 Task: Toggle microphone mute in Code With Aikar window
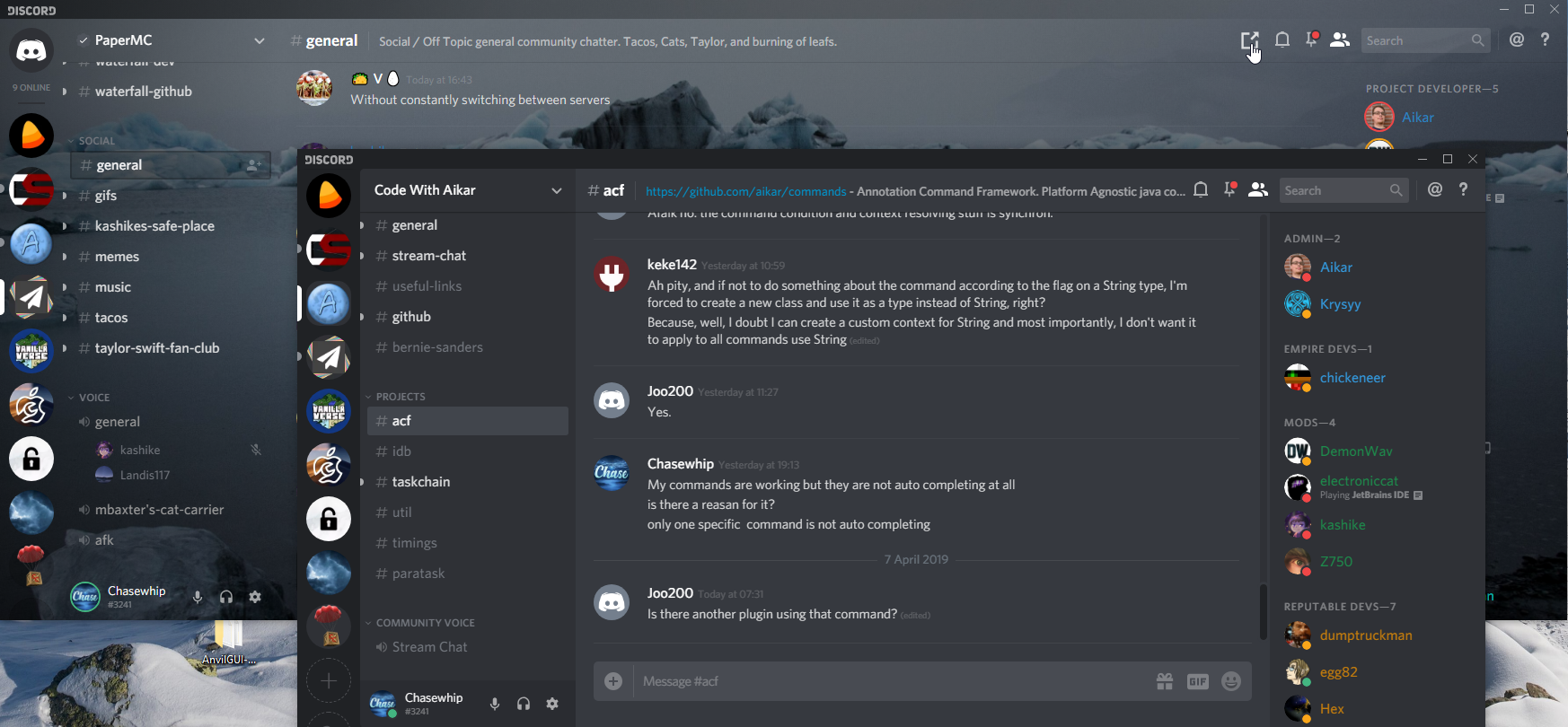[x=495, y=704]
